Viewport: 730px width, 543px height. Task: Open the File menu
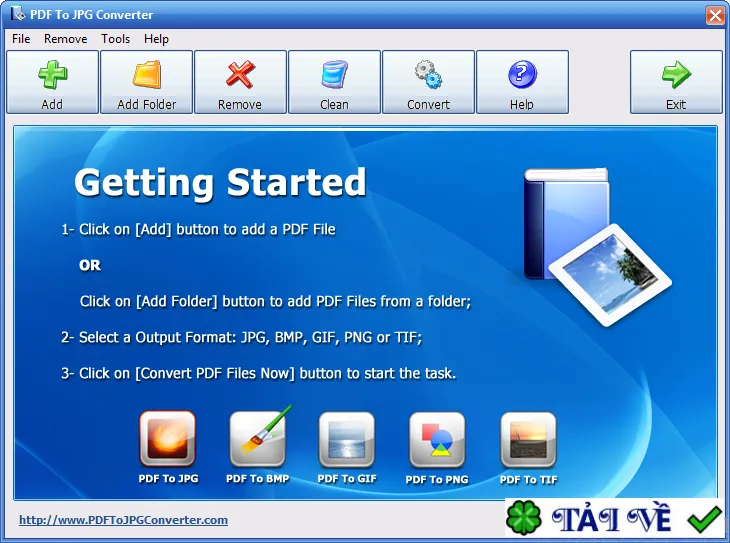pos(21,39)
